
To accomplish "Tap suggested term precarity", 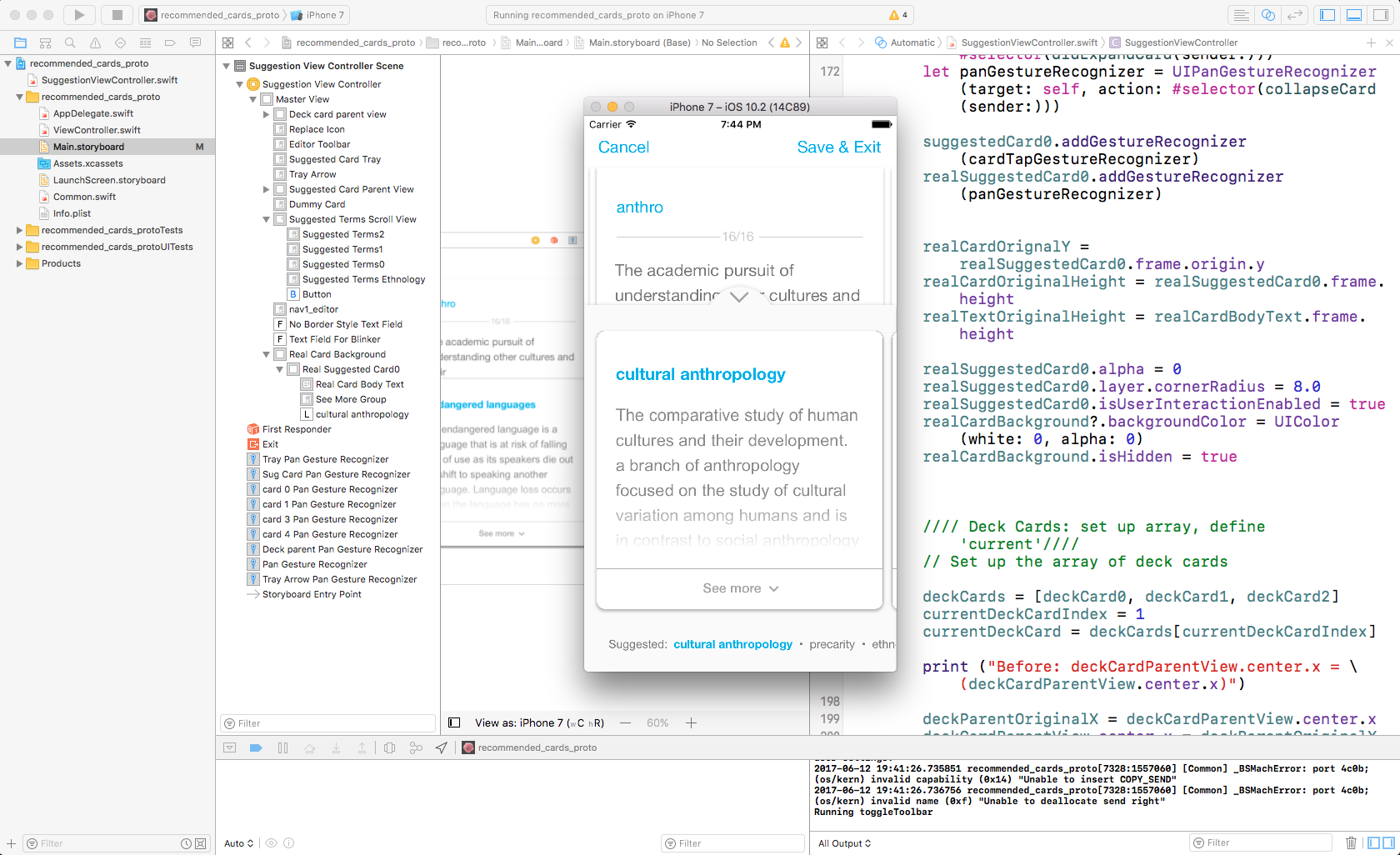I will [x=832, y=644].
